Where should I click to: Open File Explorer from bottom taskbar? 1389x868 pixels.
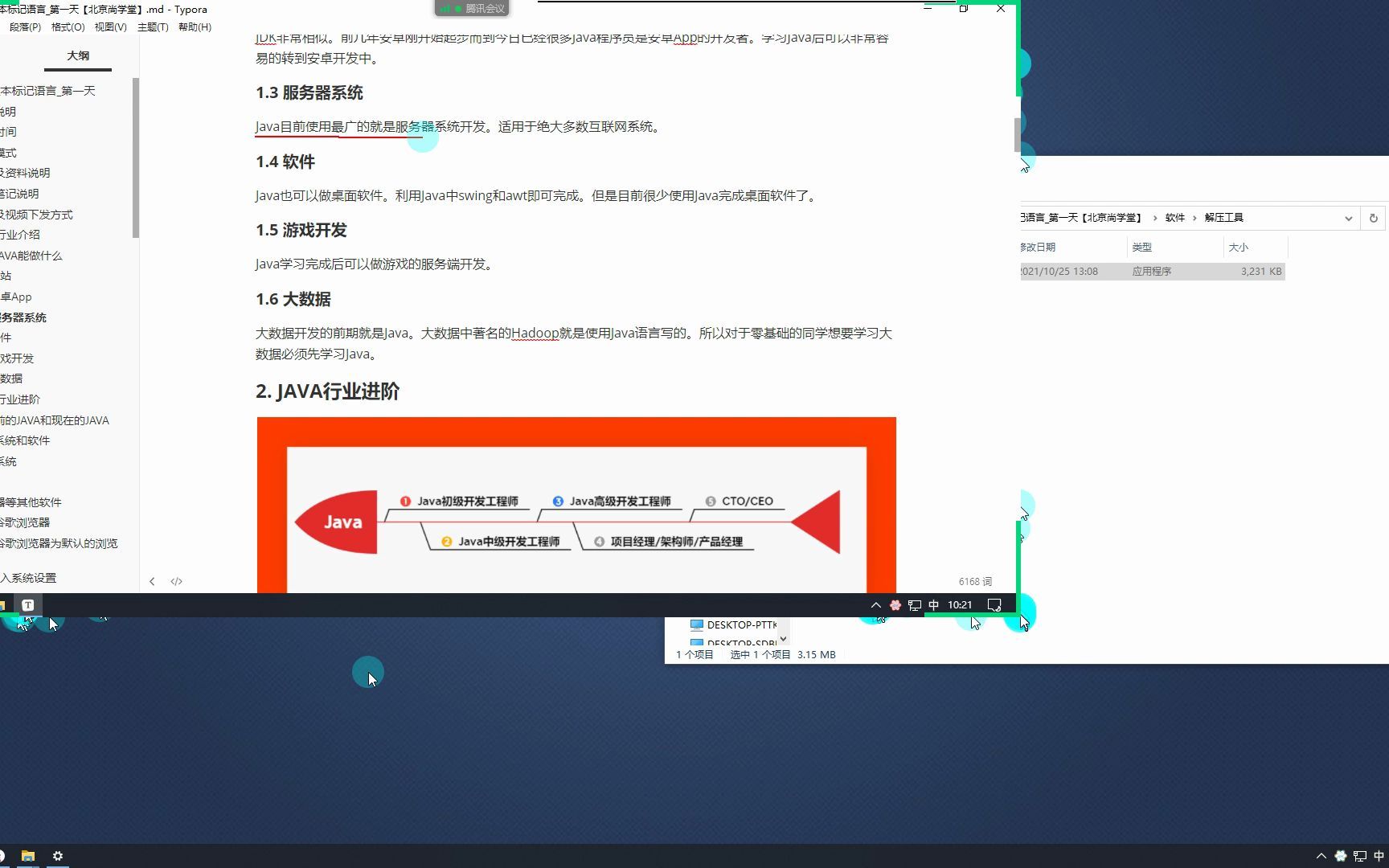tap(28, 856)
